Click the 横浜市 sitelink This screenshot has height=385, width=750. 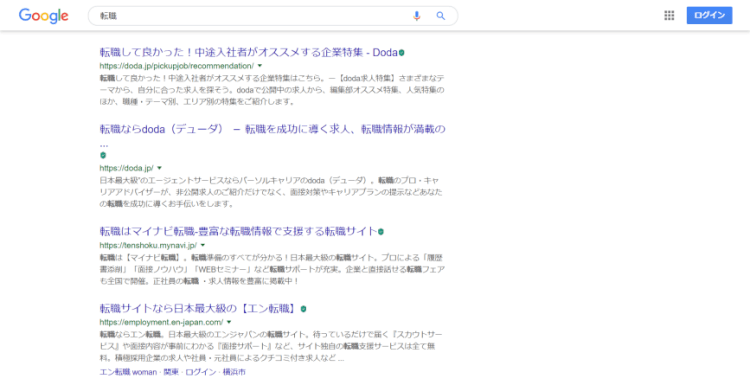pyautogui.click(x=234, y=372)
